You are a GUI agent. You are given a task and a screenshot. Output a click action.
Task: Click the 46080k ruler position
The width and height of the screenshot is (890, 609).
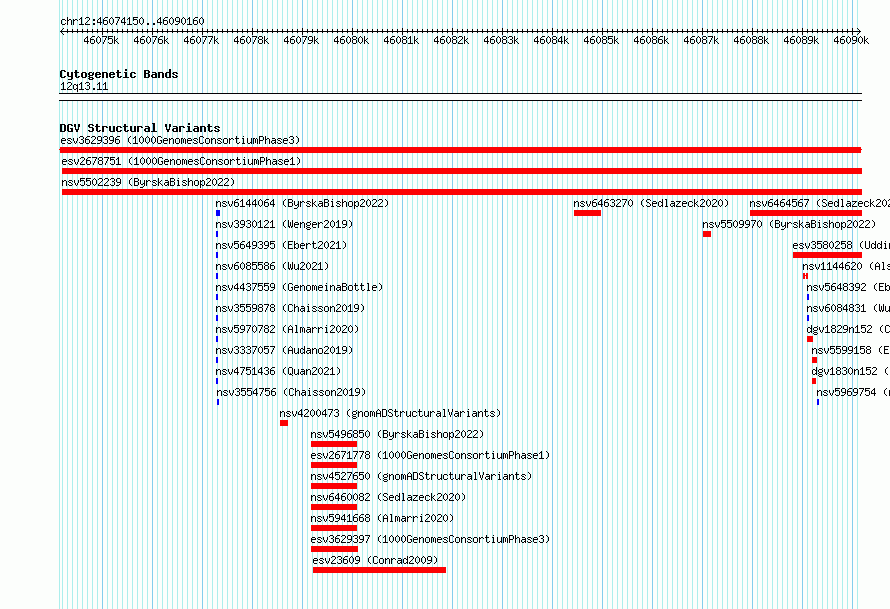pos(351,40)
